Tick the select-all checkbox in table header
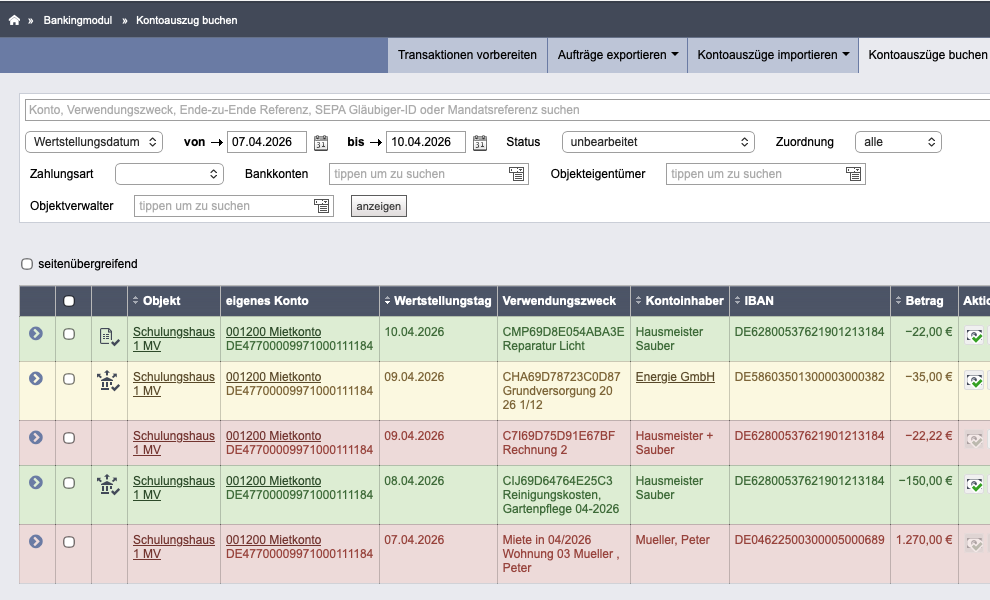The width and height of the screenshot is (990, 600). coord(69,301)
